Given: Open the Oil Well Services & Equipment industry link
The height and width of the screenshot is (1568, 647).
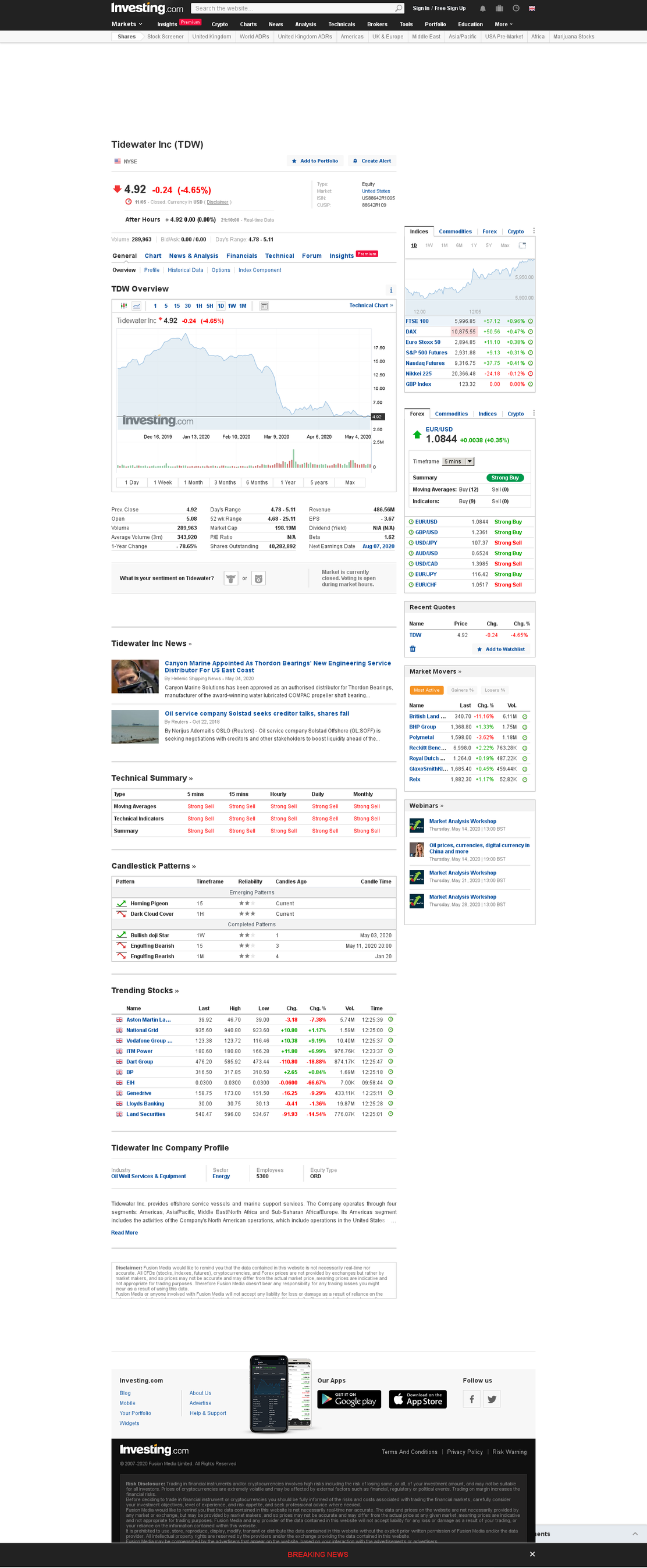Looking at the screenshot, I should [148, 1176].
